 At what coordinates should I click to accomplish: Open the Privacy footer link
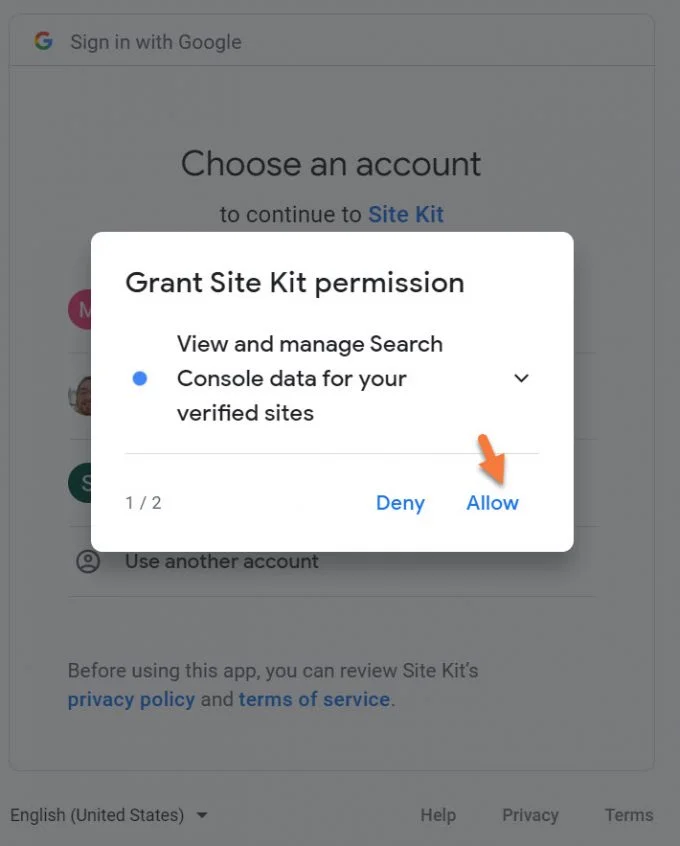click(530, 815)
